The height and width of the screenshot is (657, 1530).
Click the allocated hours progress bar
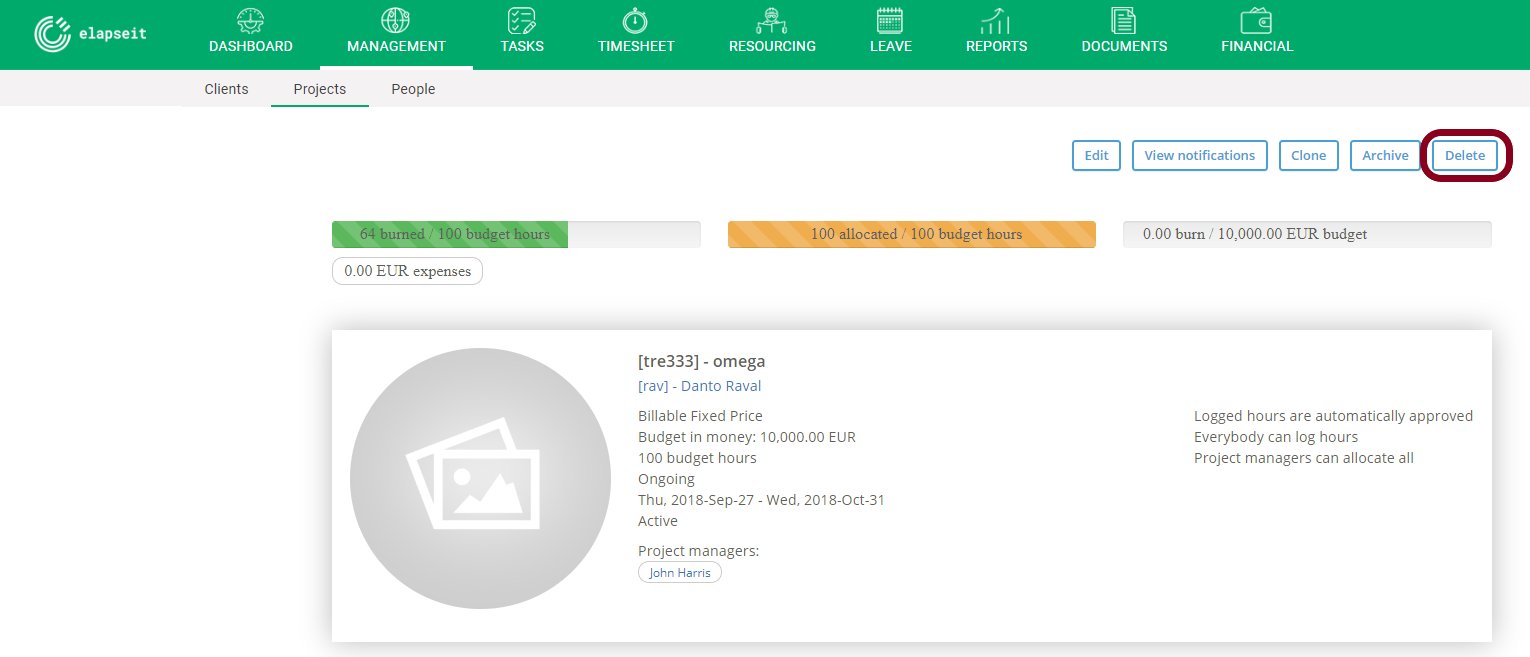(912, 234)
